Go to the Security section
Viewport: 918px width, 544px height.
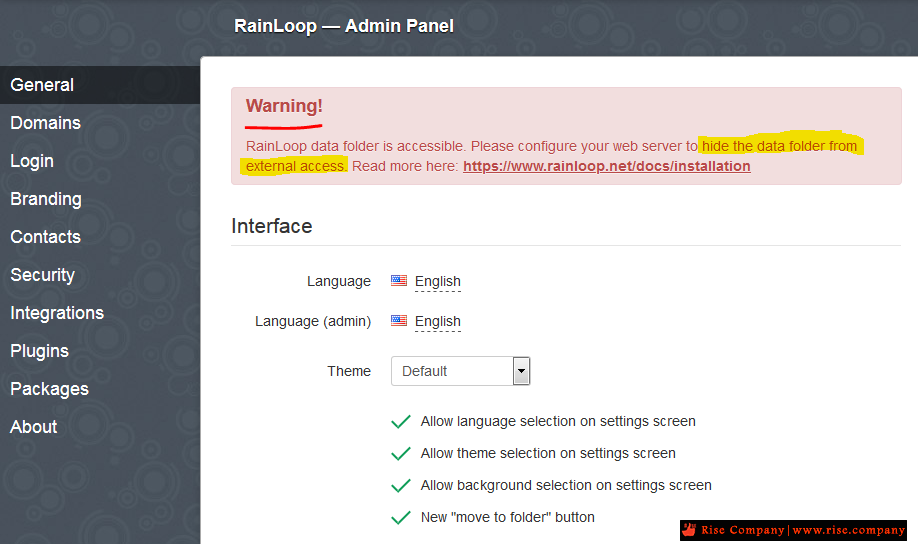point(100,275)
